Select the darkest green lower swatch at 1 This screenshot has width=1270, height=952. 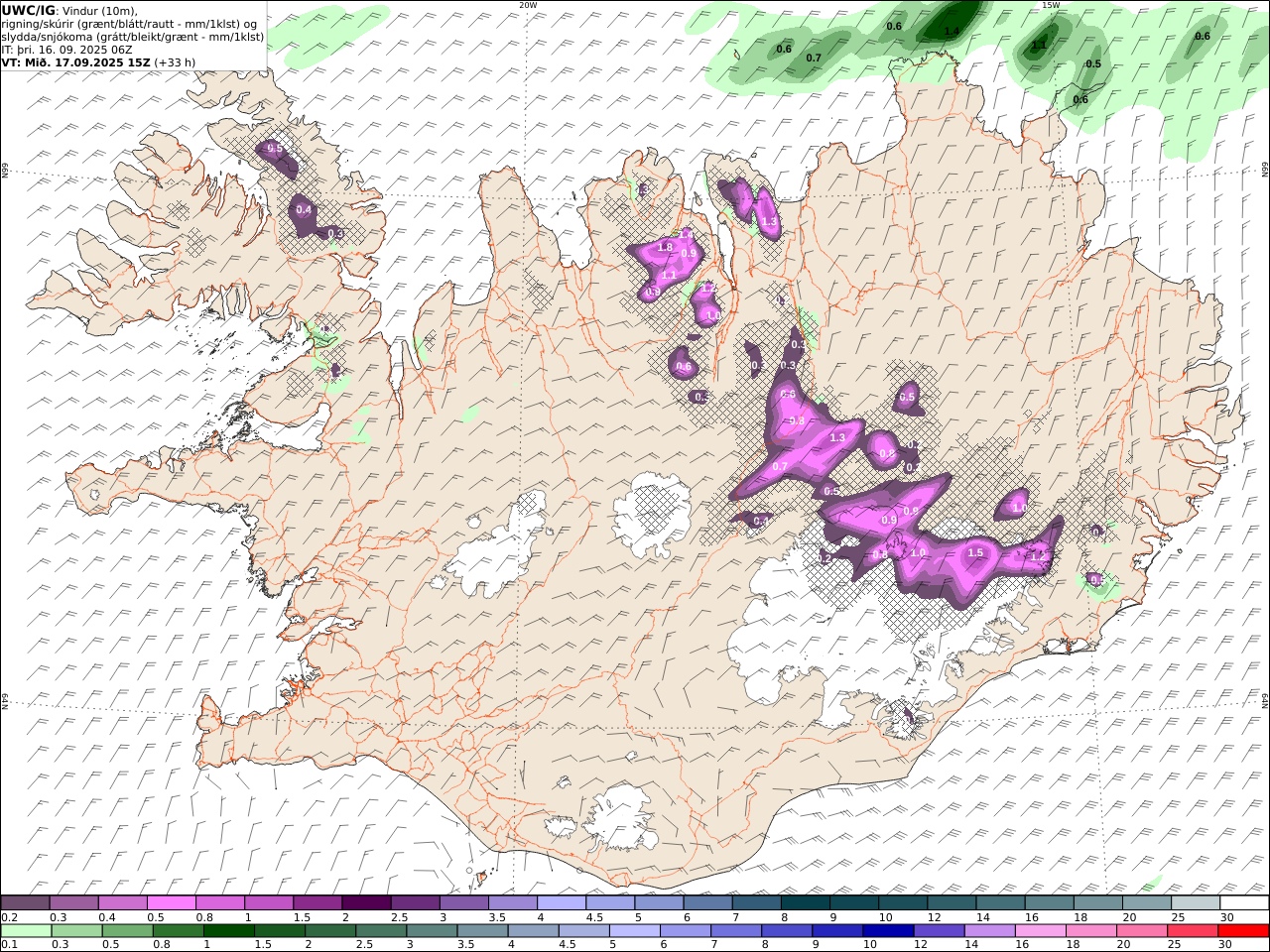[x=228, y=931]
